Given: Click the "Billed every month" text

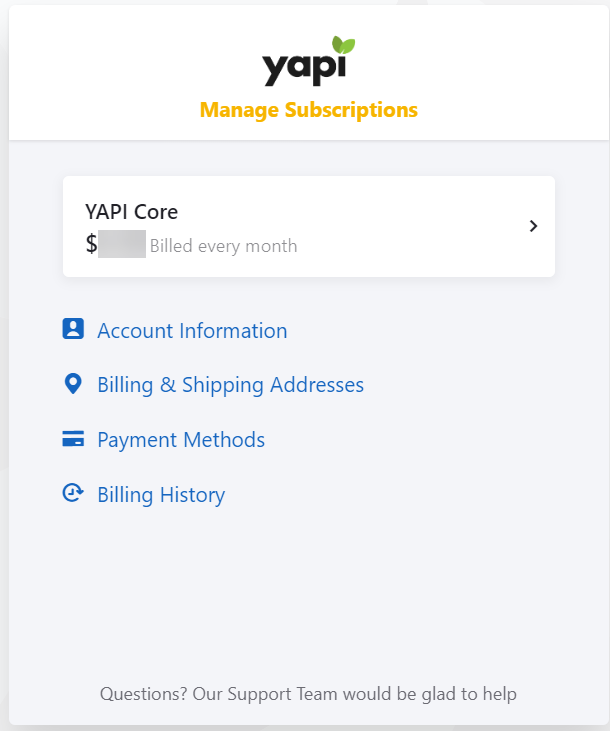Looking at the screenshot, I should point(223,246).
